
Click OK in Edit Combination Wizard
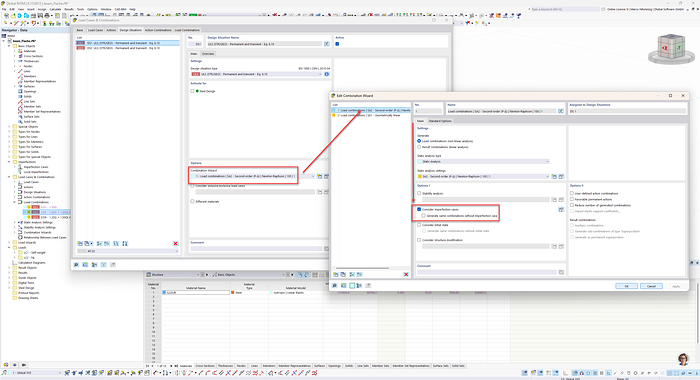coord(626,286)
